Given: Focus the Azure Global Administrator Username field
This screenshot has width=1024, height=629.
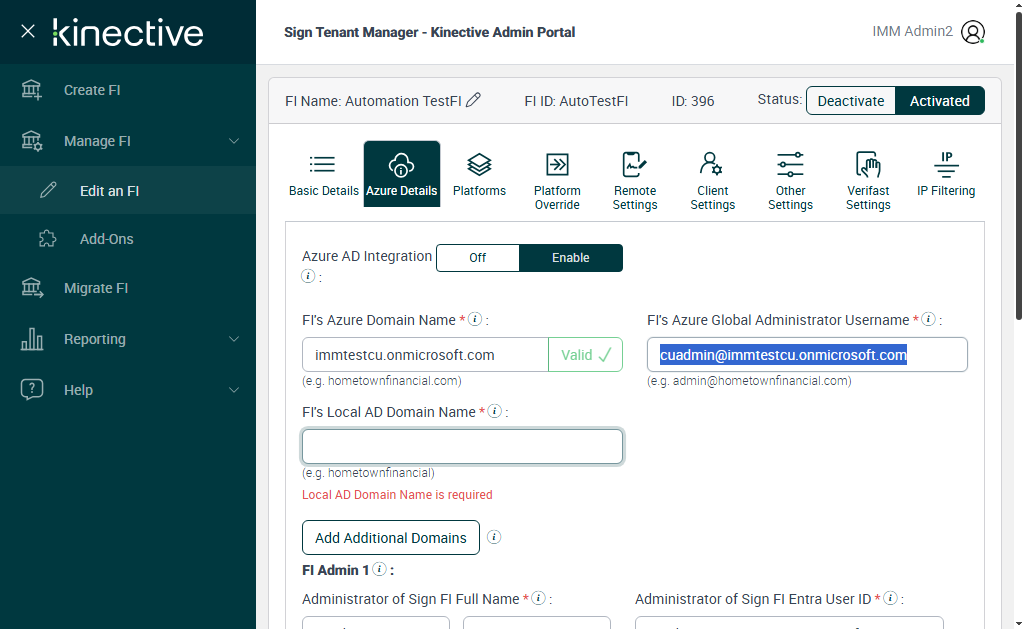Looking at the screenshot, I should coord(807,355).
